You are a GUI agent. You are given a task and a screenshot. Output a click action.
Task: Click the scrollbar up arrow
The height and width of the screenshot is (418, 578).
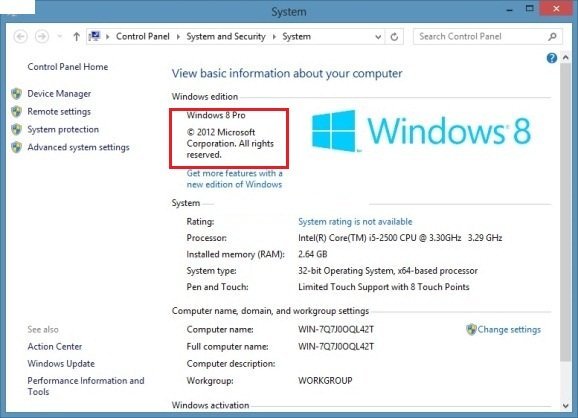coord(565,58)
